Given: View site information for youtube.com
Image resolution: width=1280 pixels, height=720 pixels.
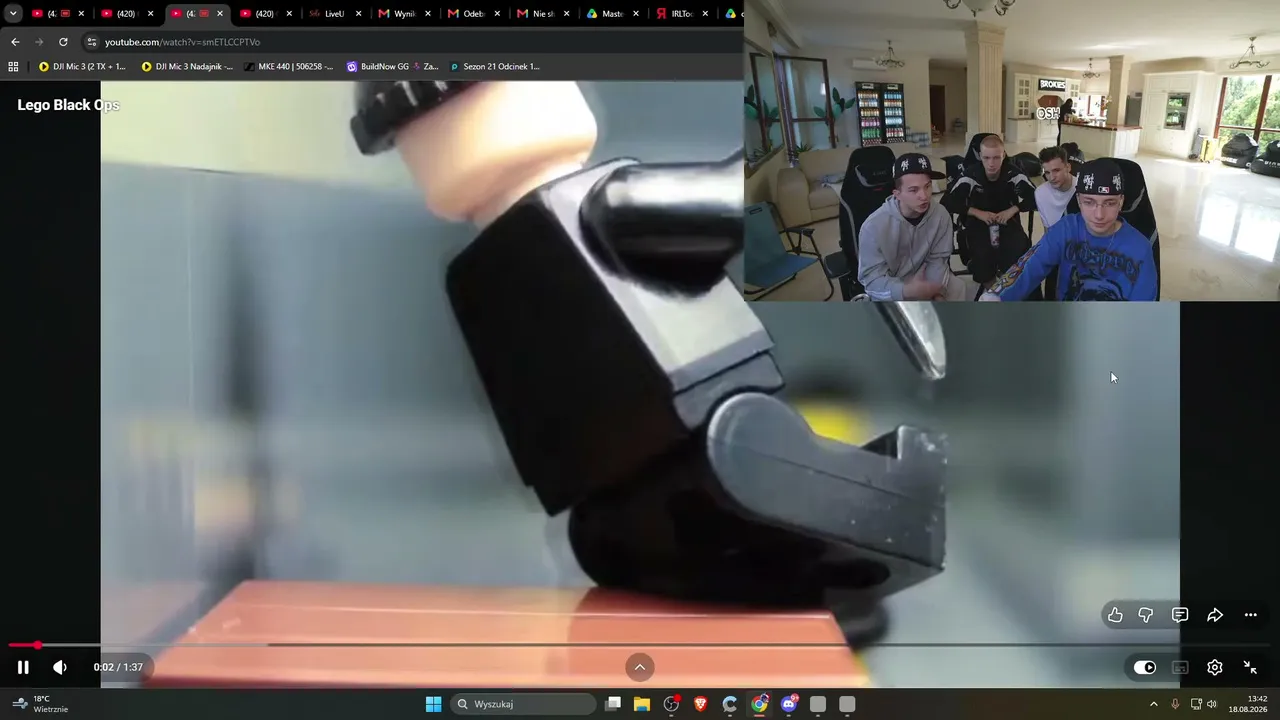Looking at the screenshot, I should pyautogui.click(x=92, y=42).
